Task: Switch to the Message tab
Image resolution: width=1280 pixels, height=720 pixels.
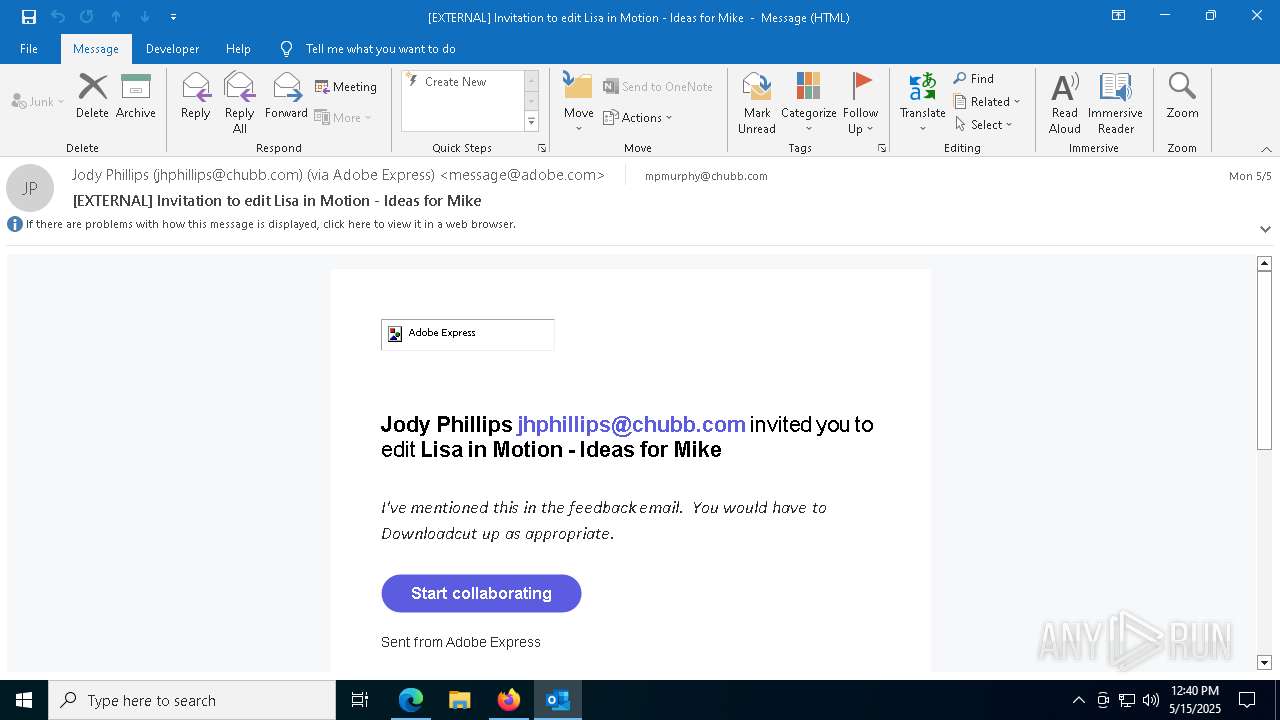Action: (96, 49)
